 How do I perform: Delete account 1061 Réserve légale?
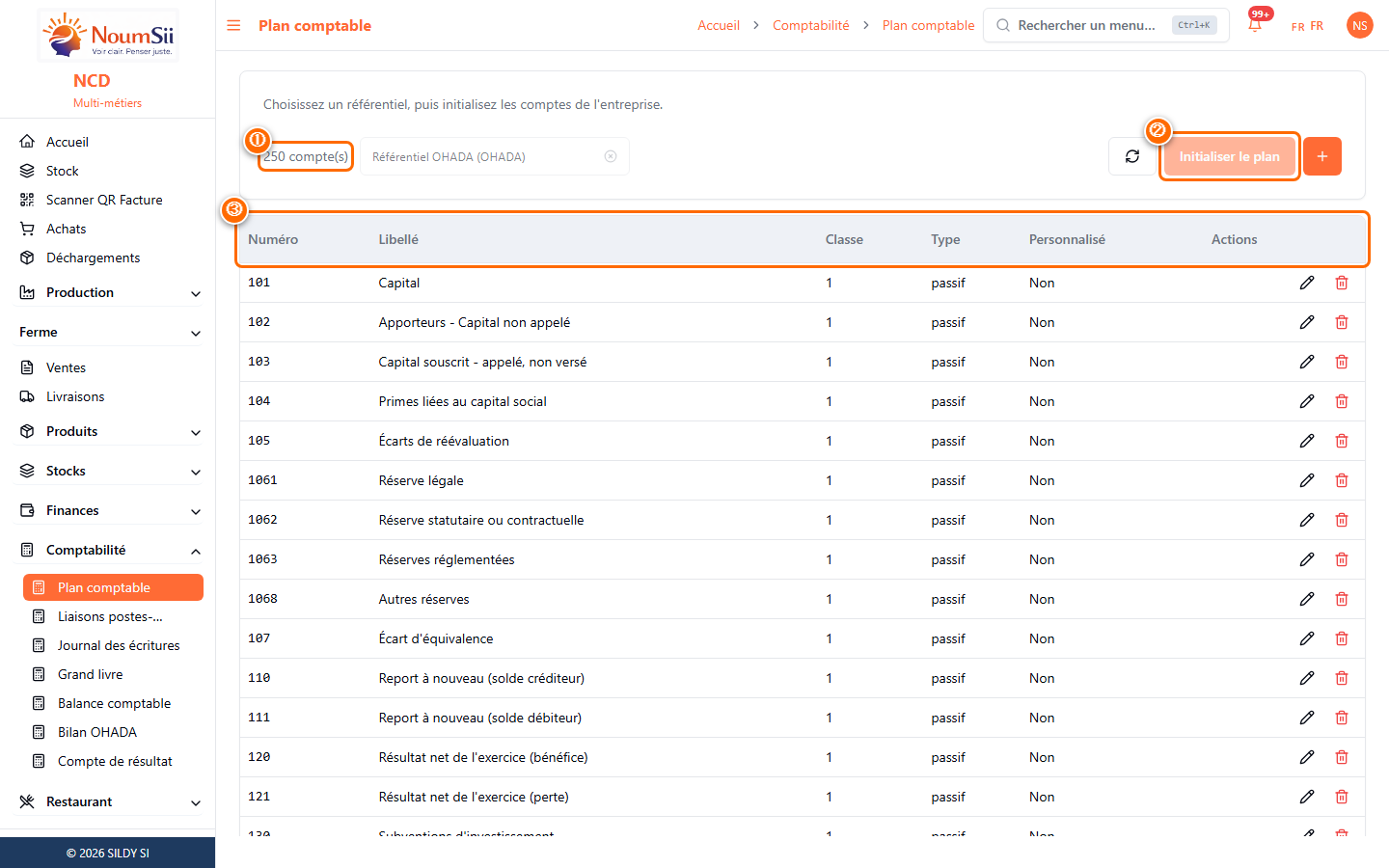coord(1342,480)
